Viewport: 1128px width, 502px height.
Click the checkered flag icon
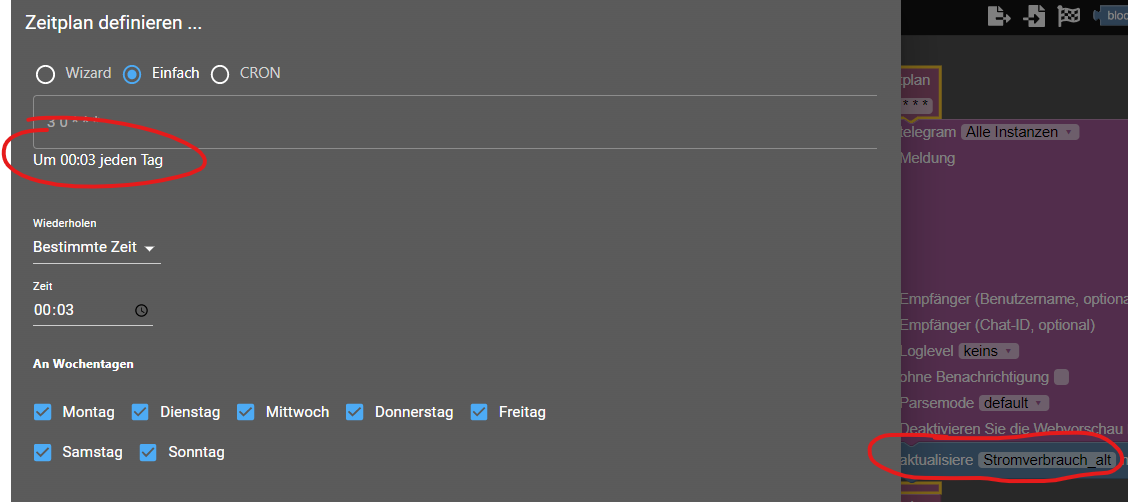(1069, 15)
